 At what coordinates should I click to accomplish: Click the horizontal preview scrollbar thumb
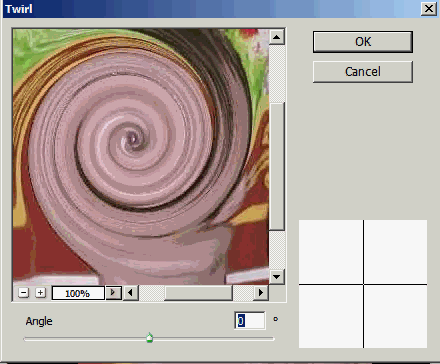(198, 293)
